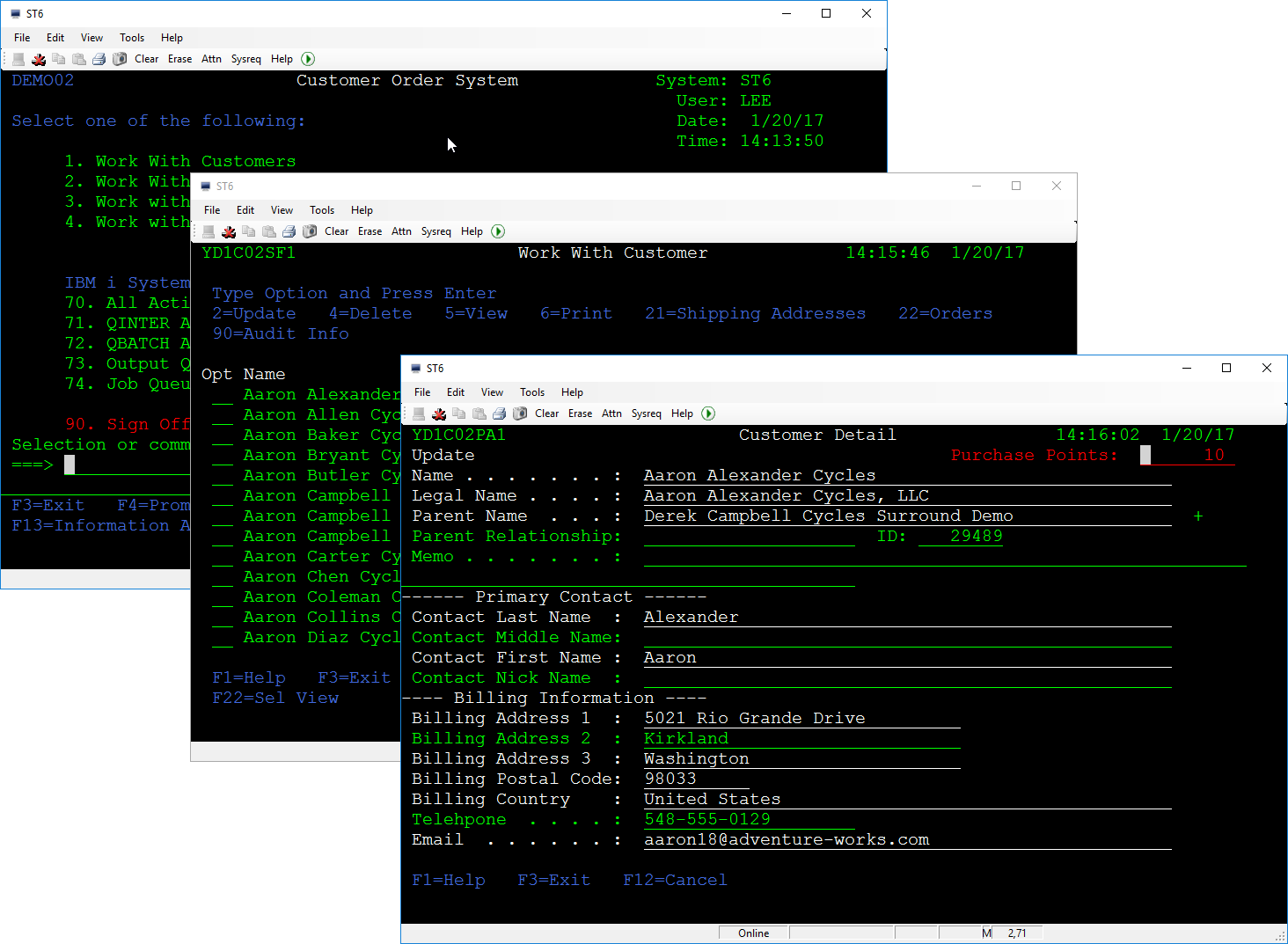Click the Billing Country field United States
The width and height of the screenshot is (1288, 944).
point(907,800)
